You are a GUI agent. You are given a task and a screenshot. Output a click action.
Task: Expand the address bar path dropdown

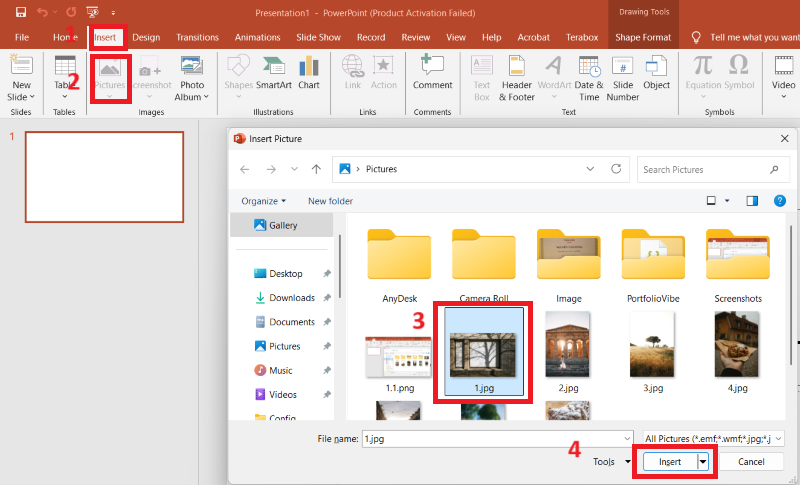coord(590,169)
